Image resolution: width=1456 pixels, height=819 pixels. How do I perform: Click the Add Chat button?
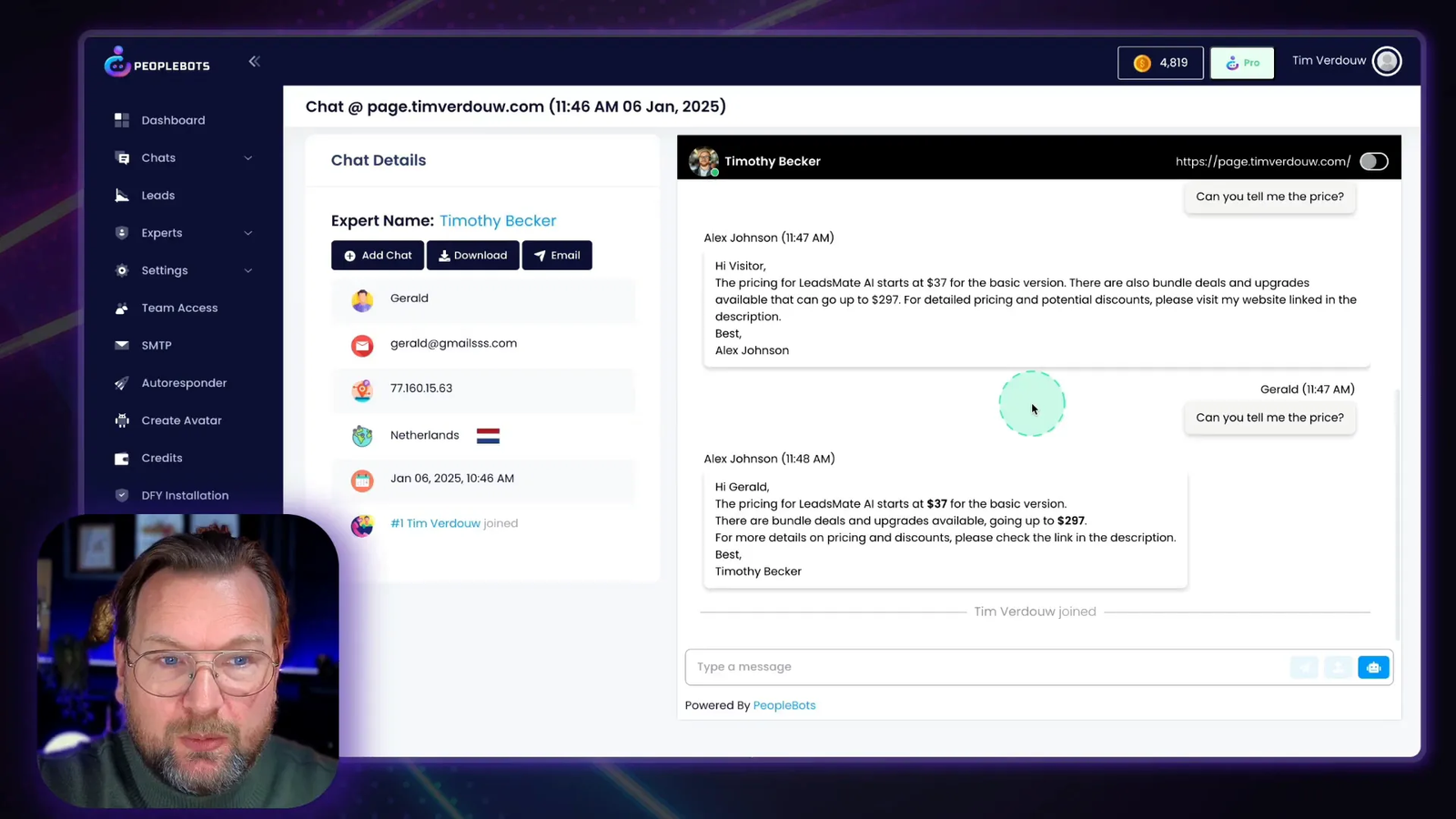pos(378,256)
